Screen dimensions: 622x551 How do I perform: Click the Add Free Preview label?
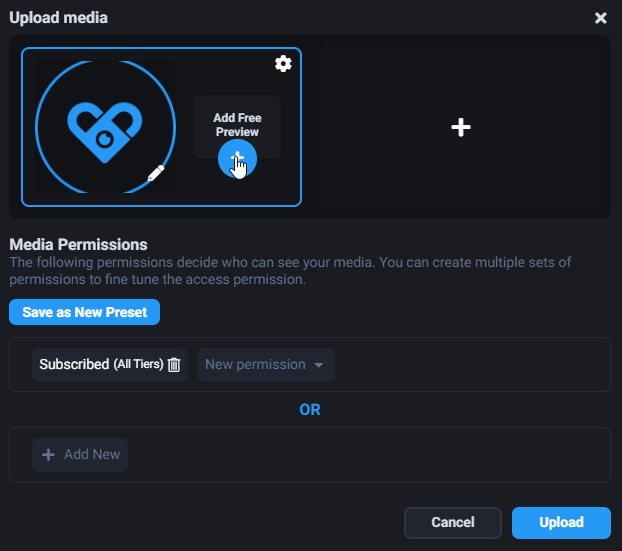click(x=237, y=125)
